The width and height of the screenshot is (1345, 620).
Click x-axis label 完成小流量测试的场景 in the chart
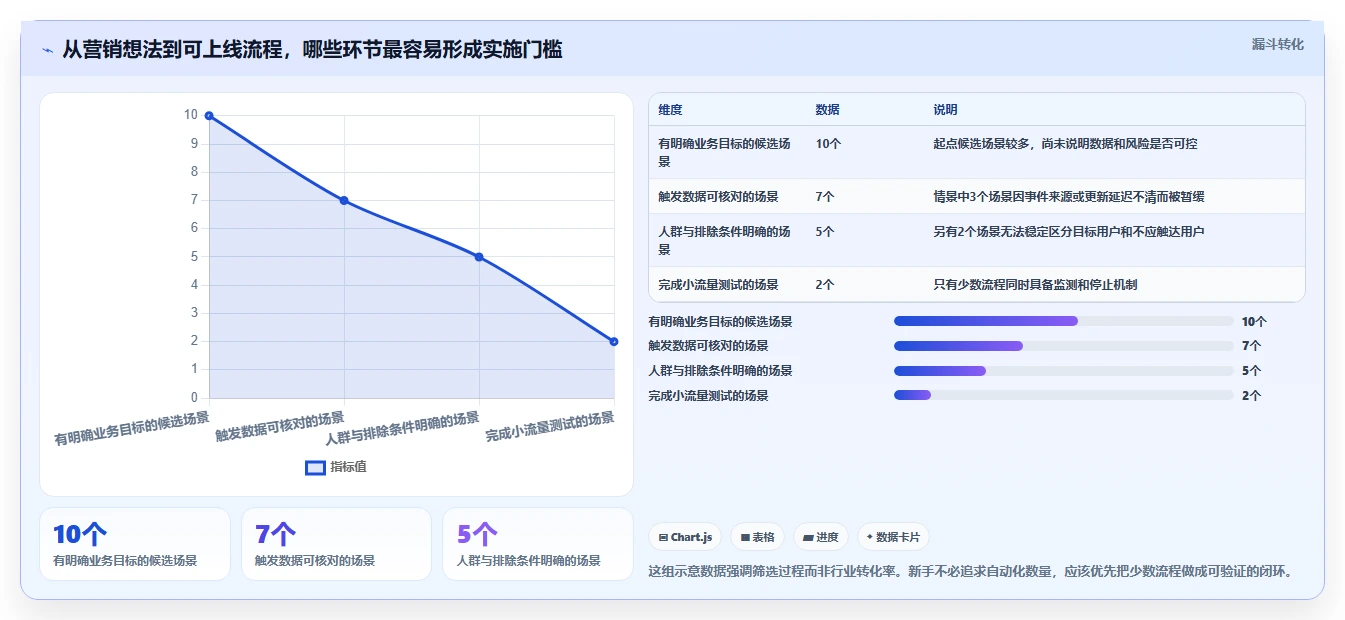(550, 427)
